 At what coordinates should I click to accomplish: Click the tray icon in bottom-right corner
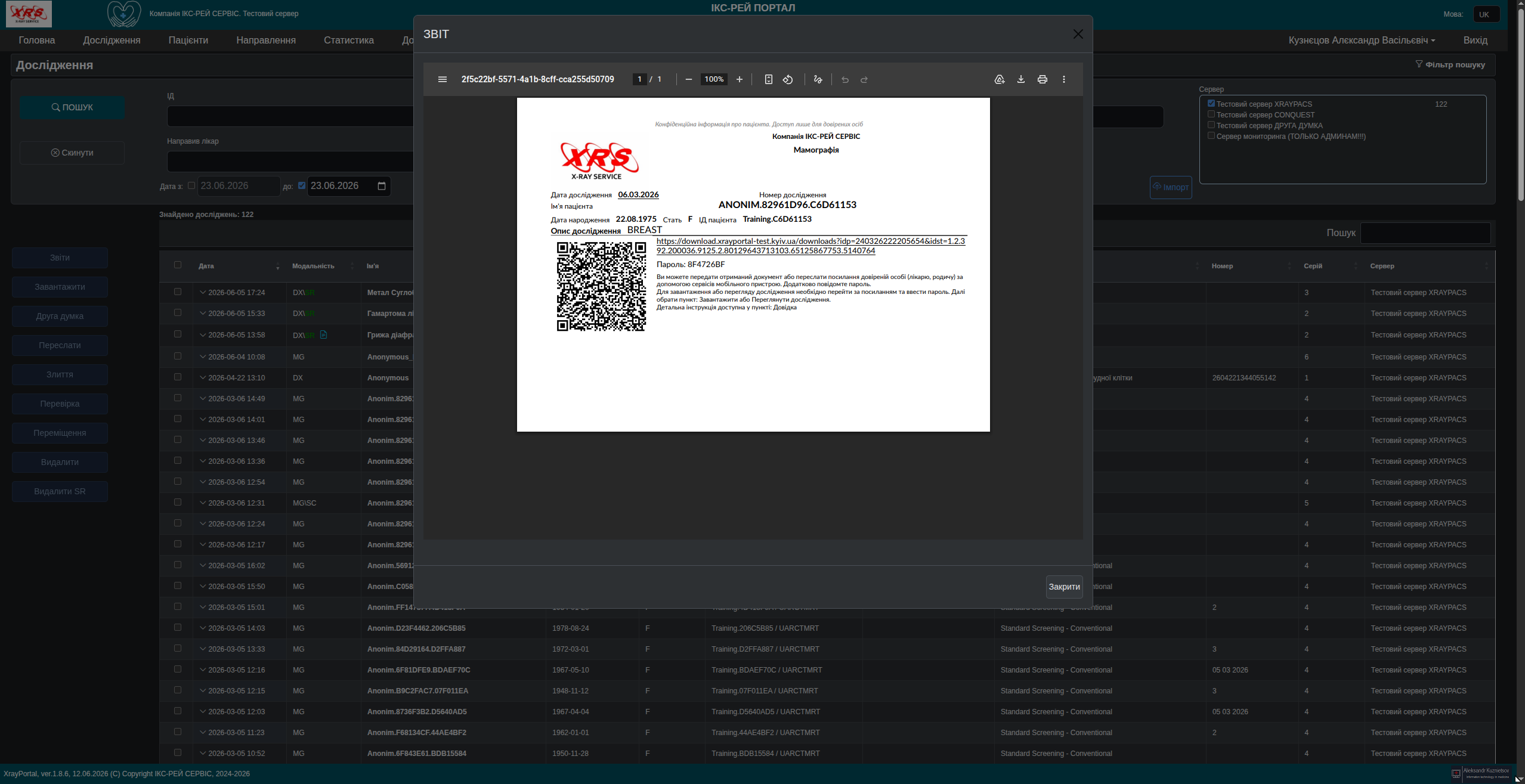pos(1456,774)
